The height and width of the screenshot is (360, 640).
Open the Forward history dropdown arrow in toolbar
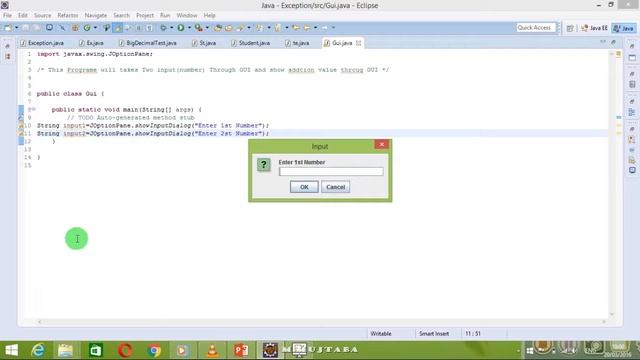coord(333,28)
